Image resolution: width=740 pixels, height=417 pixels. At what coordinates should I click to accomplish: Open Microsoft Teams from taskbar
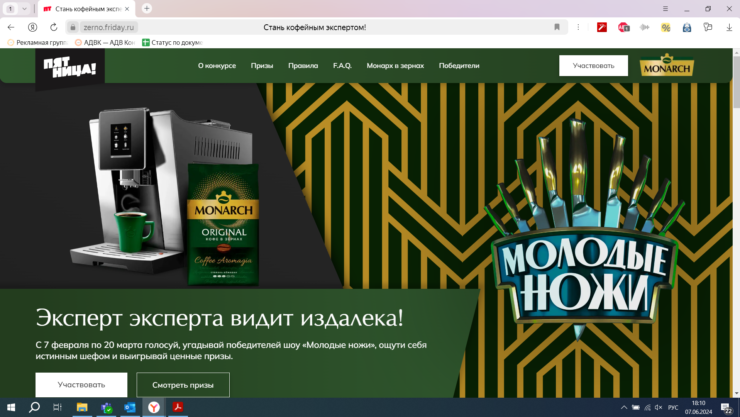coord(106,407)
